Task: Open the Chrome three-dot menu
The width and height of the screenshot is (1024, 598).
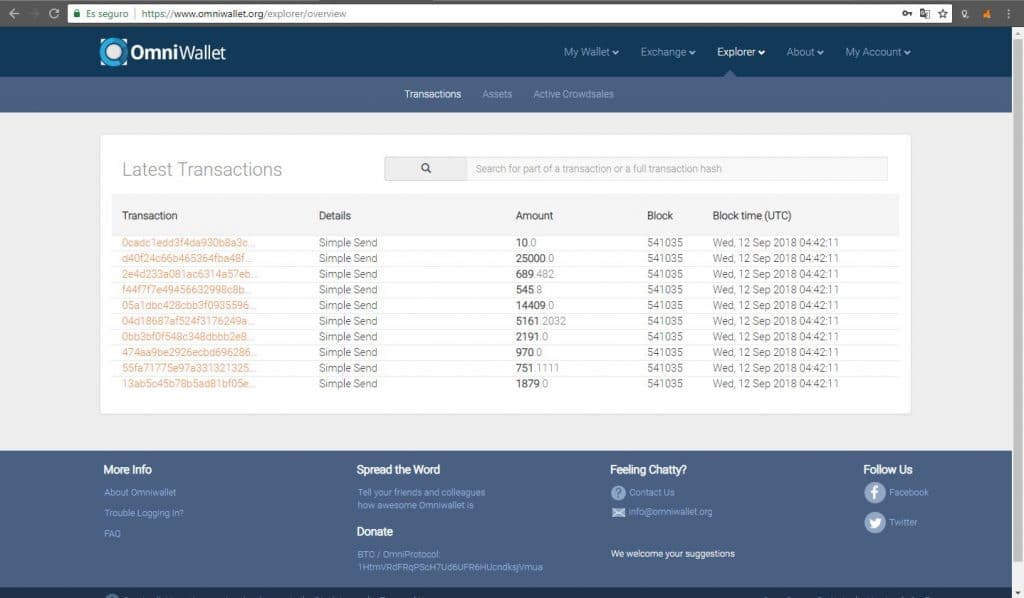Action: [1008, 13]
